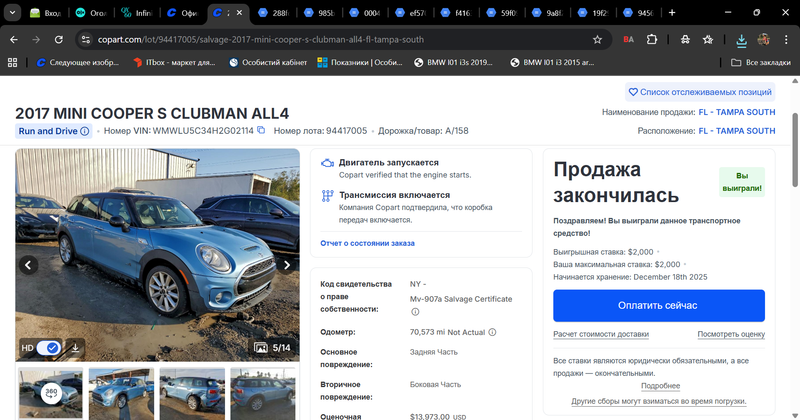Open browser downloads icon
The width and height of the screenshot is (800, 420).
(x=741, y=40)
